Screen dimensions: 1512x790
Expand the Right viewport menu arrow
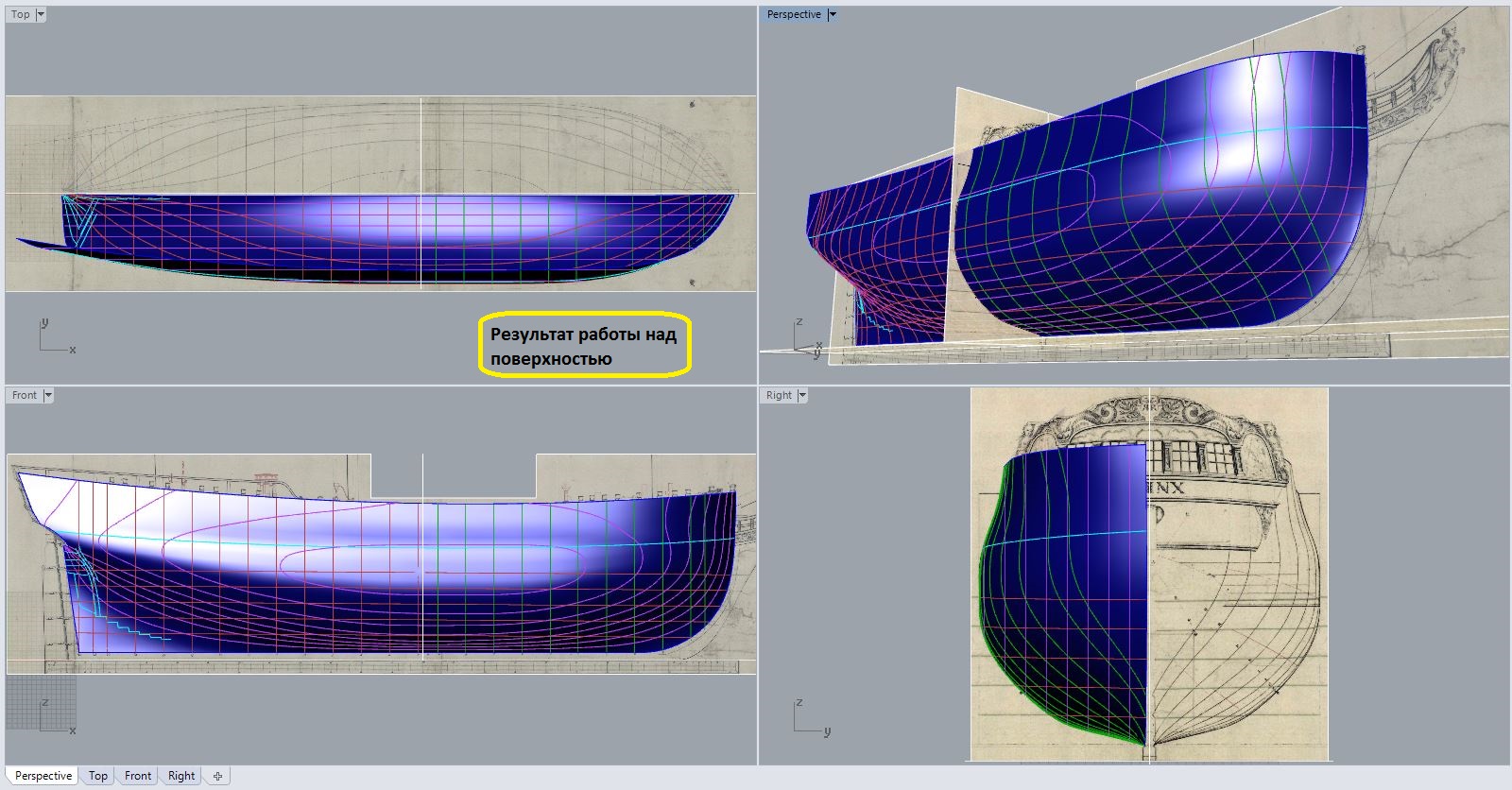pos(802,396)
